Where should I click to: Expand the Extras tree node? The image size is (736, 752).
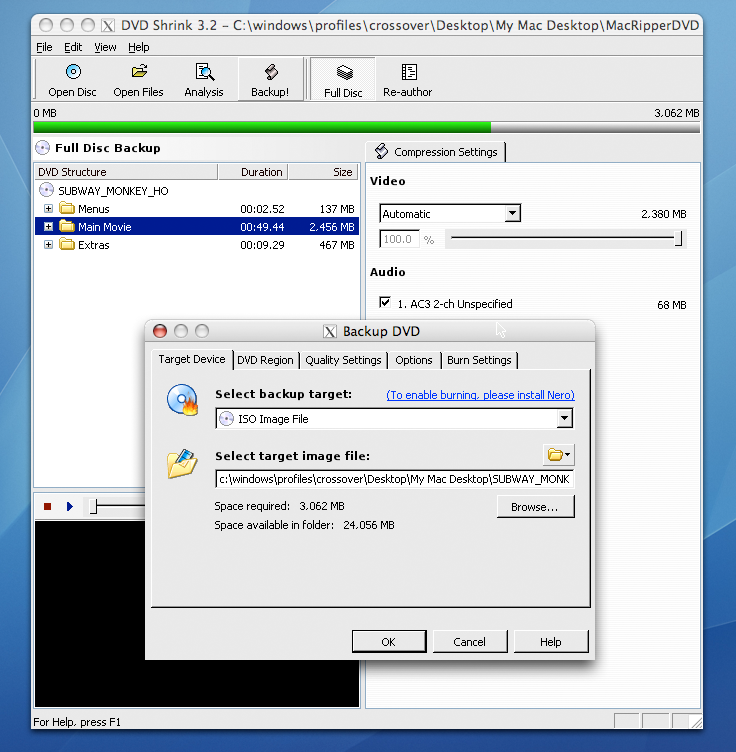click(x=48, y=245)
